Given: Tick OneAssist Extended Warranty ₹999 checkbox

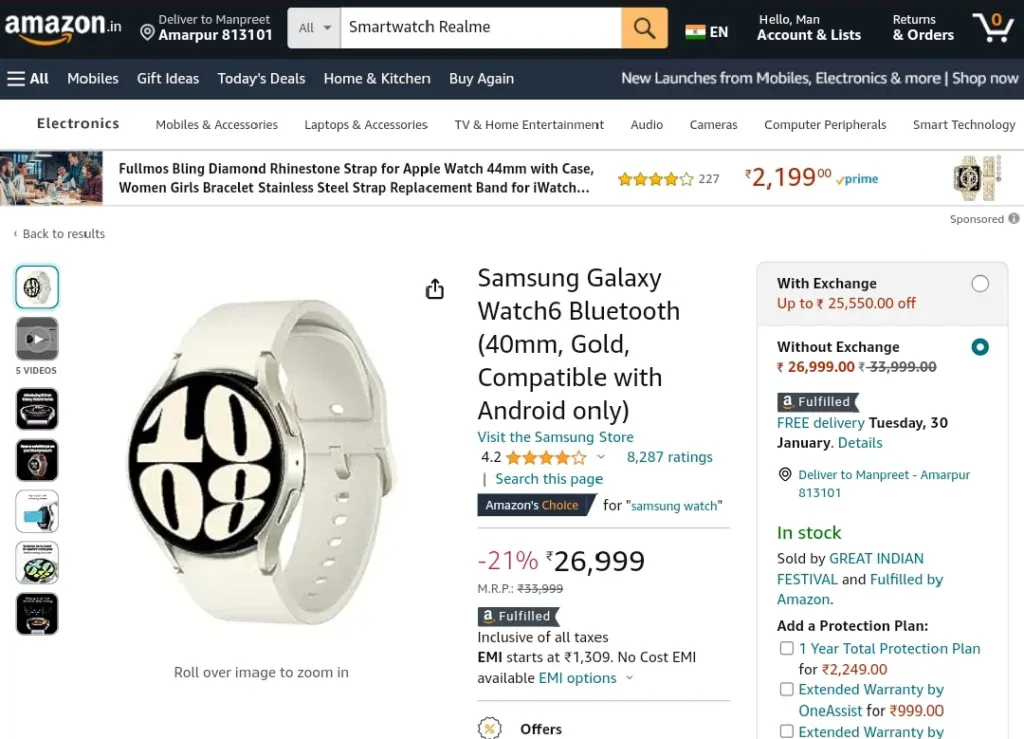Looking at the screenshot, I should pos(787,689).
